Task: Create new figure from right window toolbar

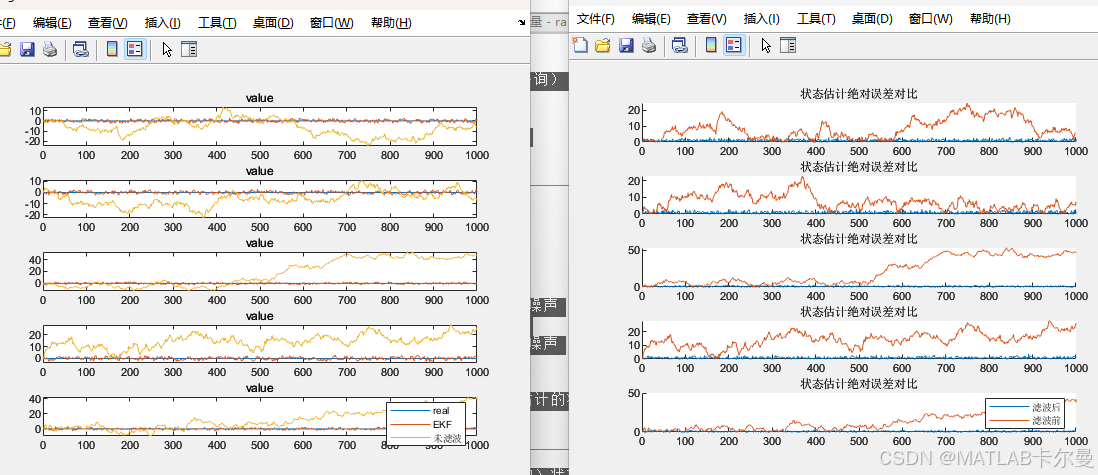Action: pyautogui.click(x=580, y=46)
